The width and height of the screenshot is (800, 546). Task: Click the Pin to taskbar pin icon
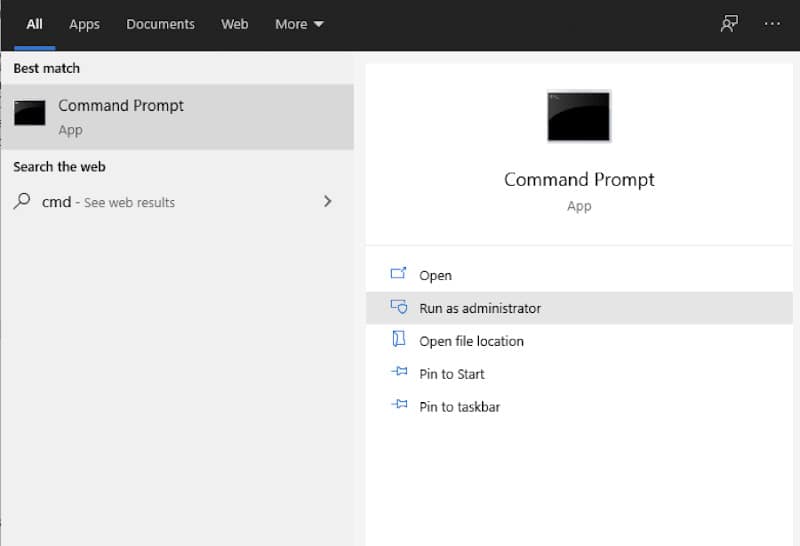tap(399, 405)
